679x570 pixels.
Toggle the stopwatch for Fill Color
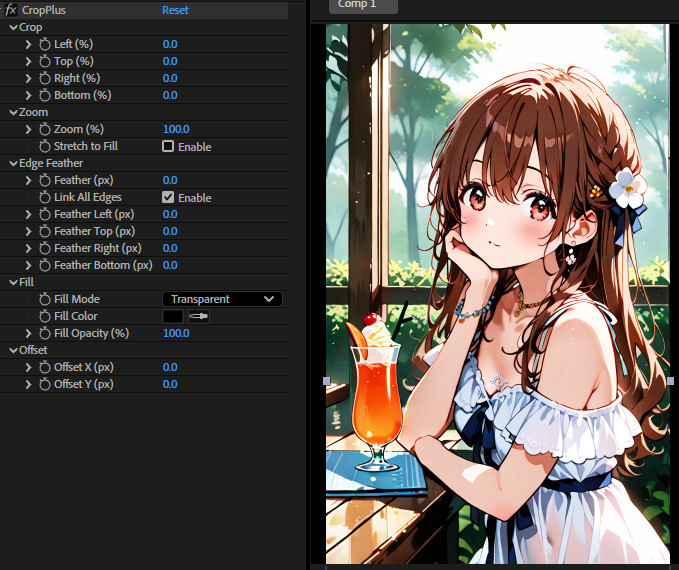pyautogui.click(x=45, y=316)
